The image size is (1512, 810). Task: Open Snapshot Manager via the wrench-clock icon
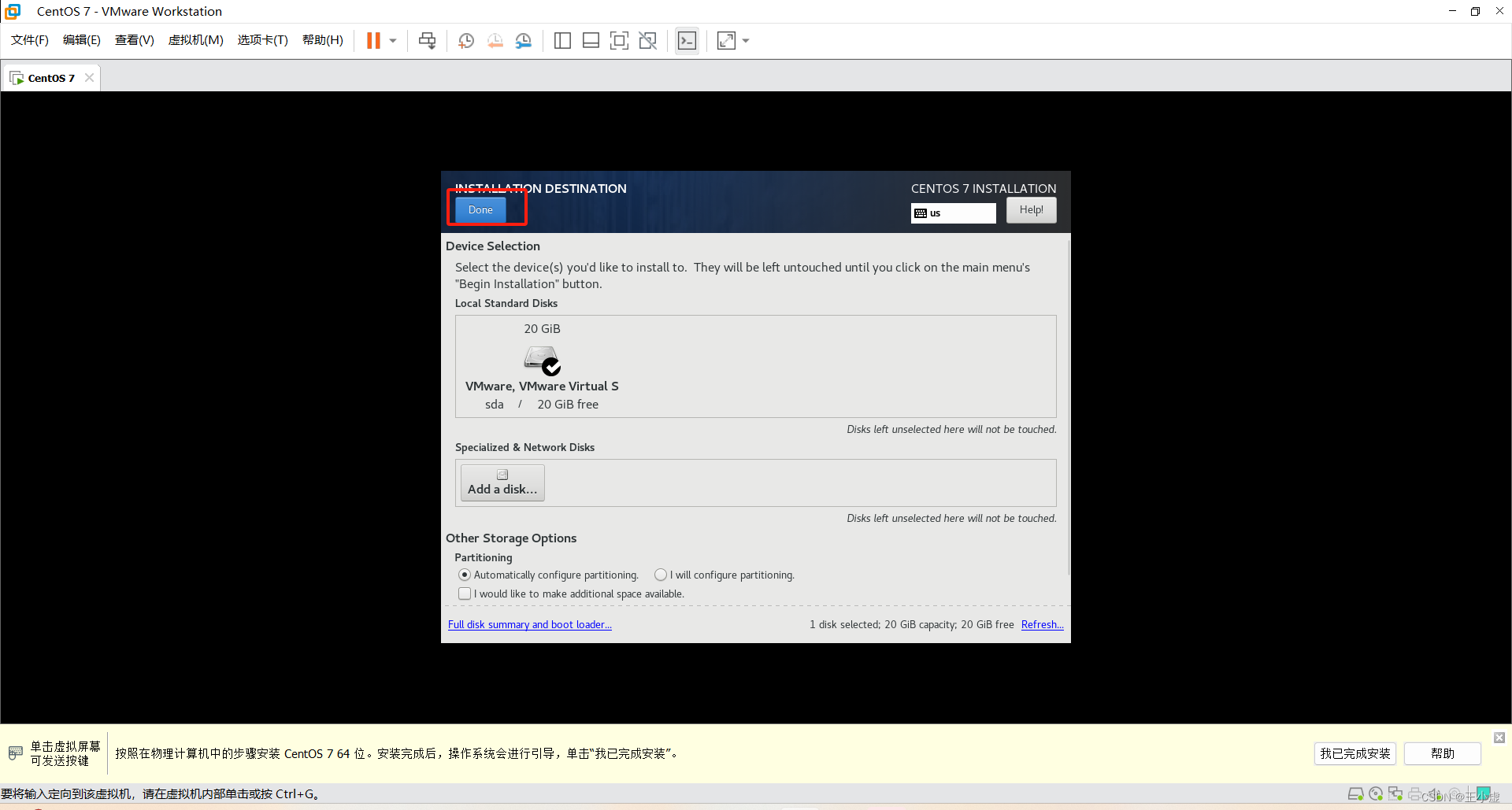point(524,41)
